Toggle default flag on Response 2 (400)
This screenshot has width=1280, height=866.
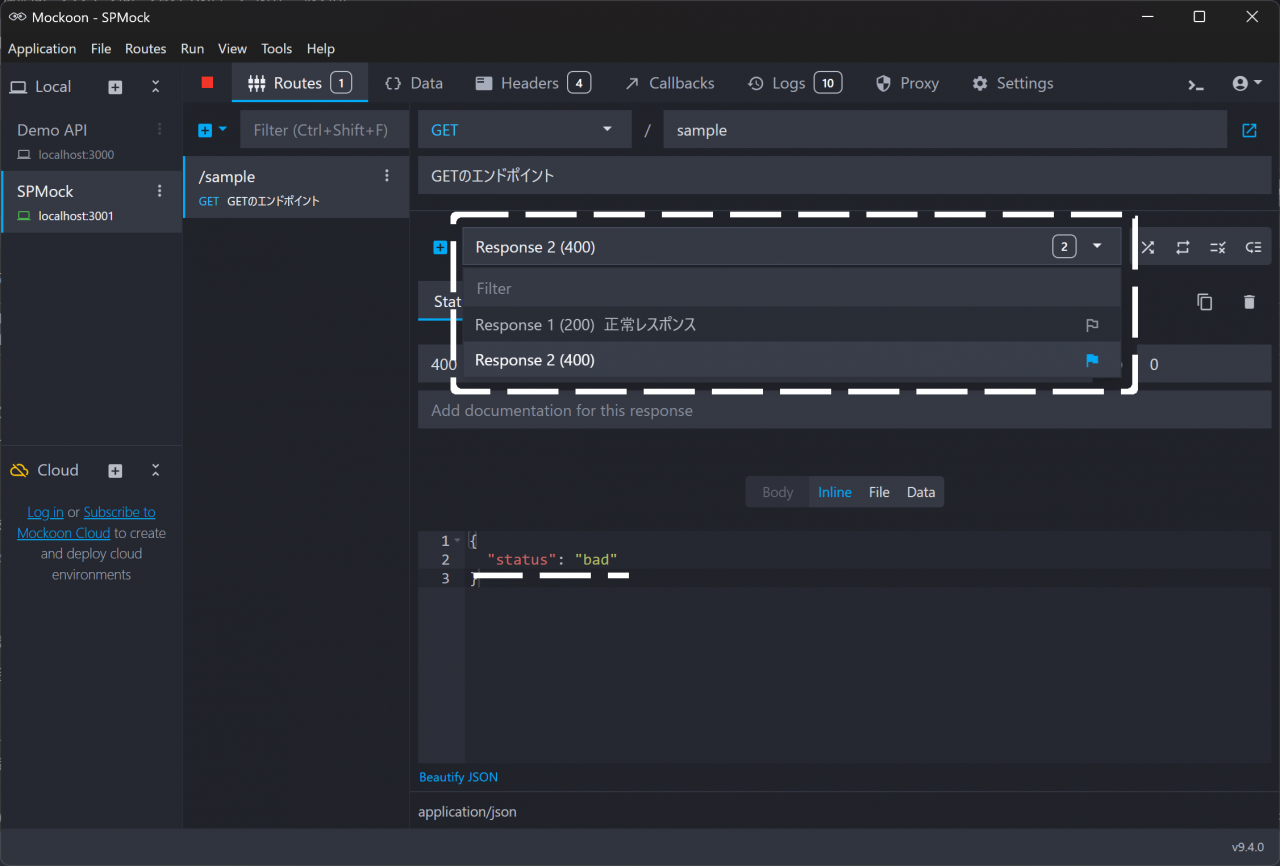click(x=1092, y=360)
